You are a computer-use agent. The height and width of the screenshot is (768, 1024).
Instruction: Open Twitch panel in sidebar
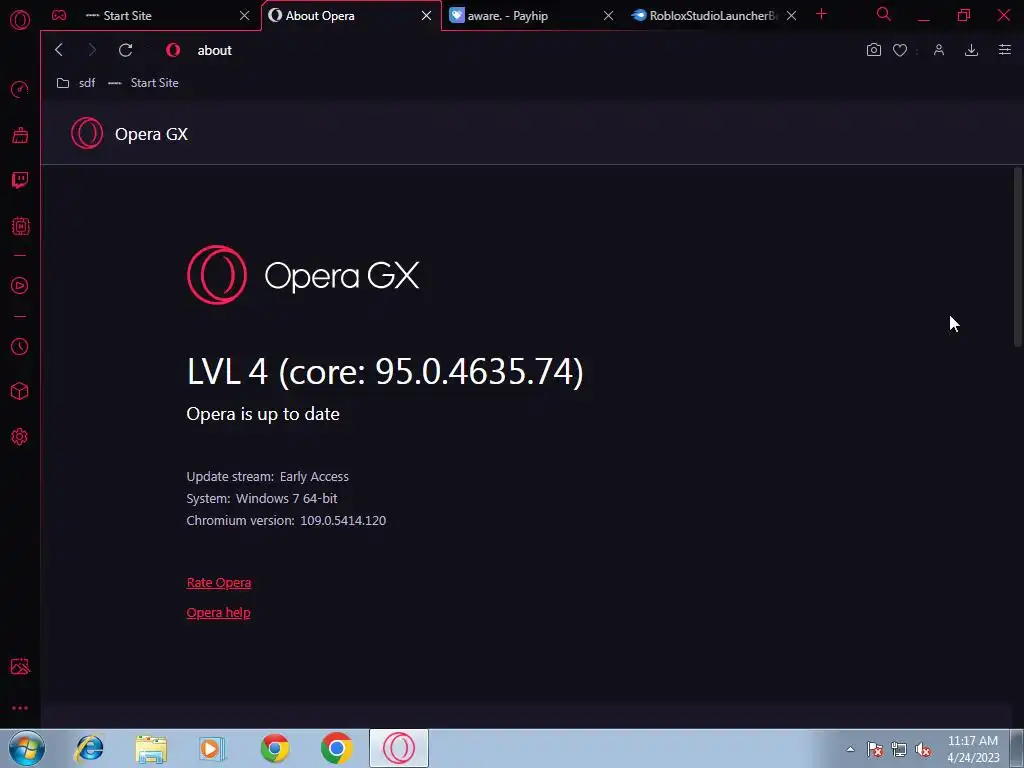click(x=20, y=180)
